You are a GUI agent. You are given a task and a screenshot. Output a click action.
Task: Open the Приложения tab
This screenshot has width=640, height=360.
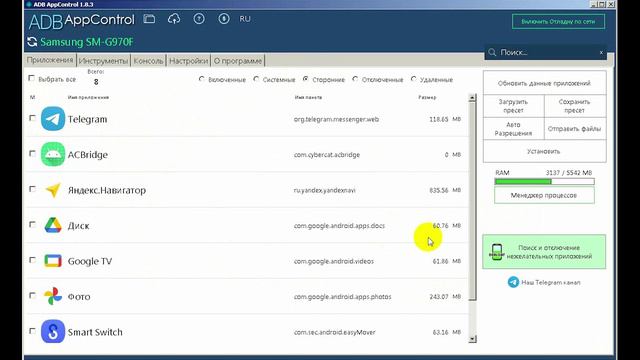pyautogui.click(x=50, y=60)
